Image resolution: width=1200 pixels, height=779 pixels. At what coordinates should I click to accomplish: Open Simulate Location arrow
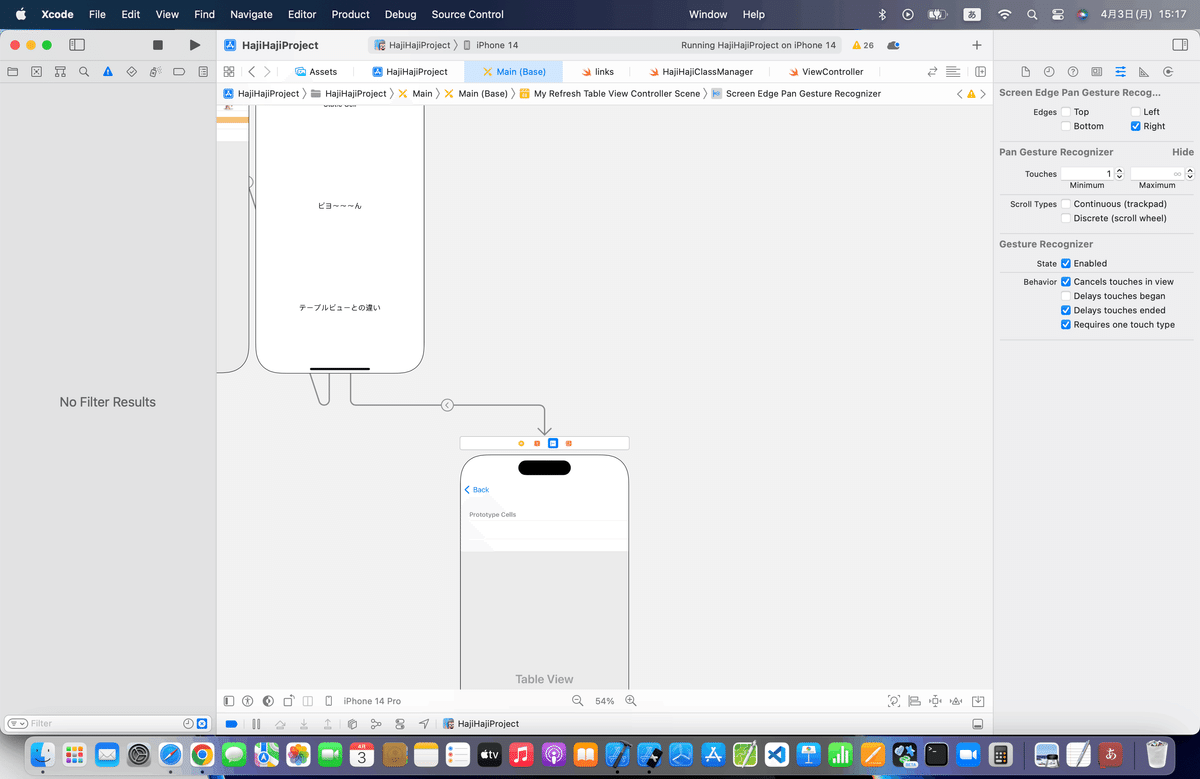(x=424, y=724)
